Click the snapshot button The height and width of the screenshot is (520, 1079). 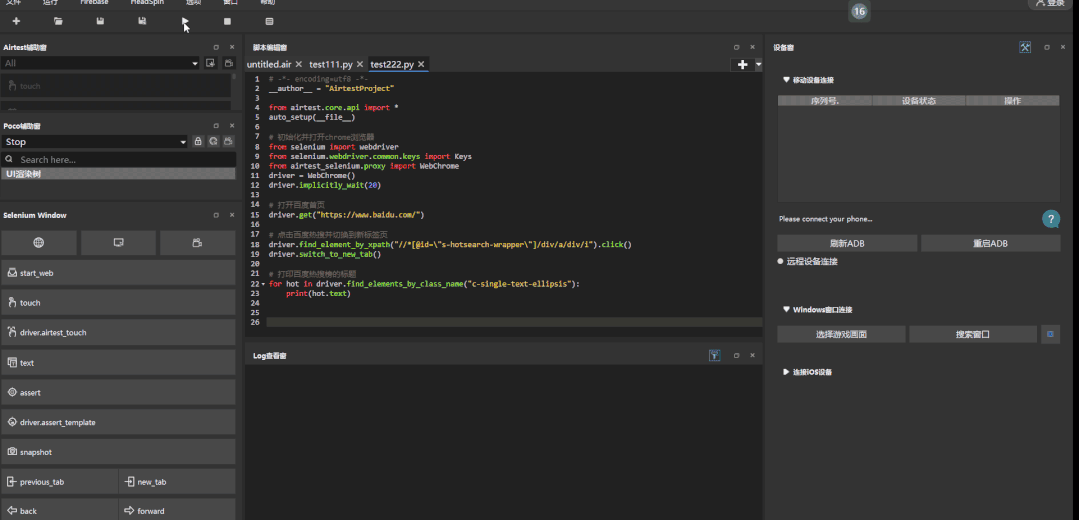[118, 452]
